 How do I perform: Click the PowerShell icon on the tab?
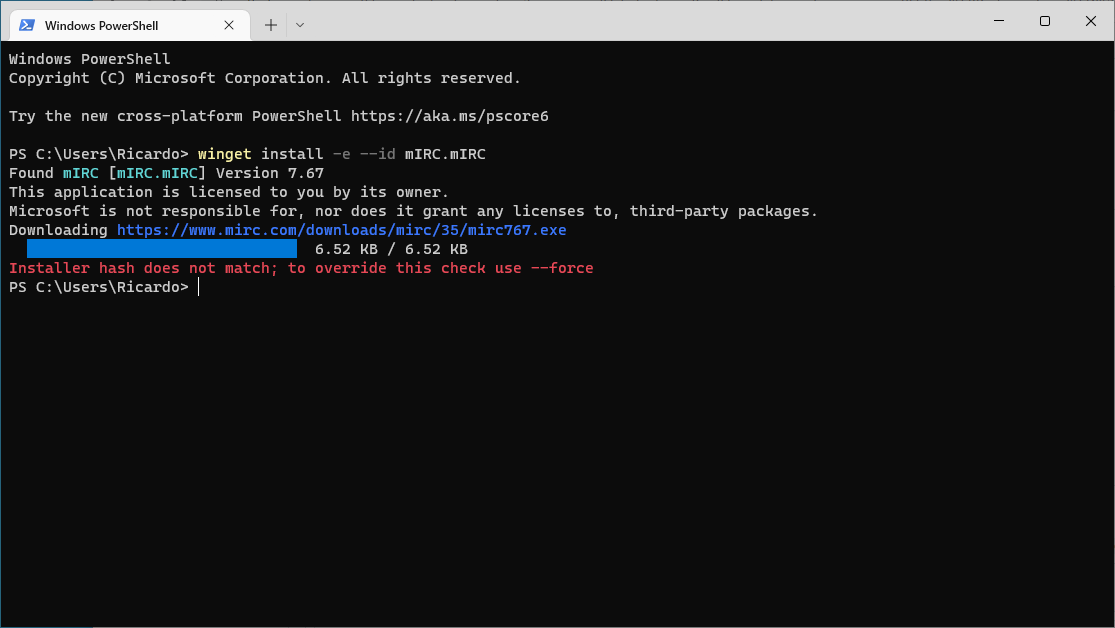pyautogui.click(x=26, y=25)
